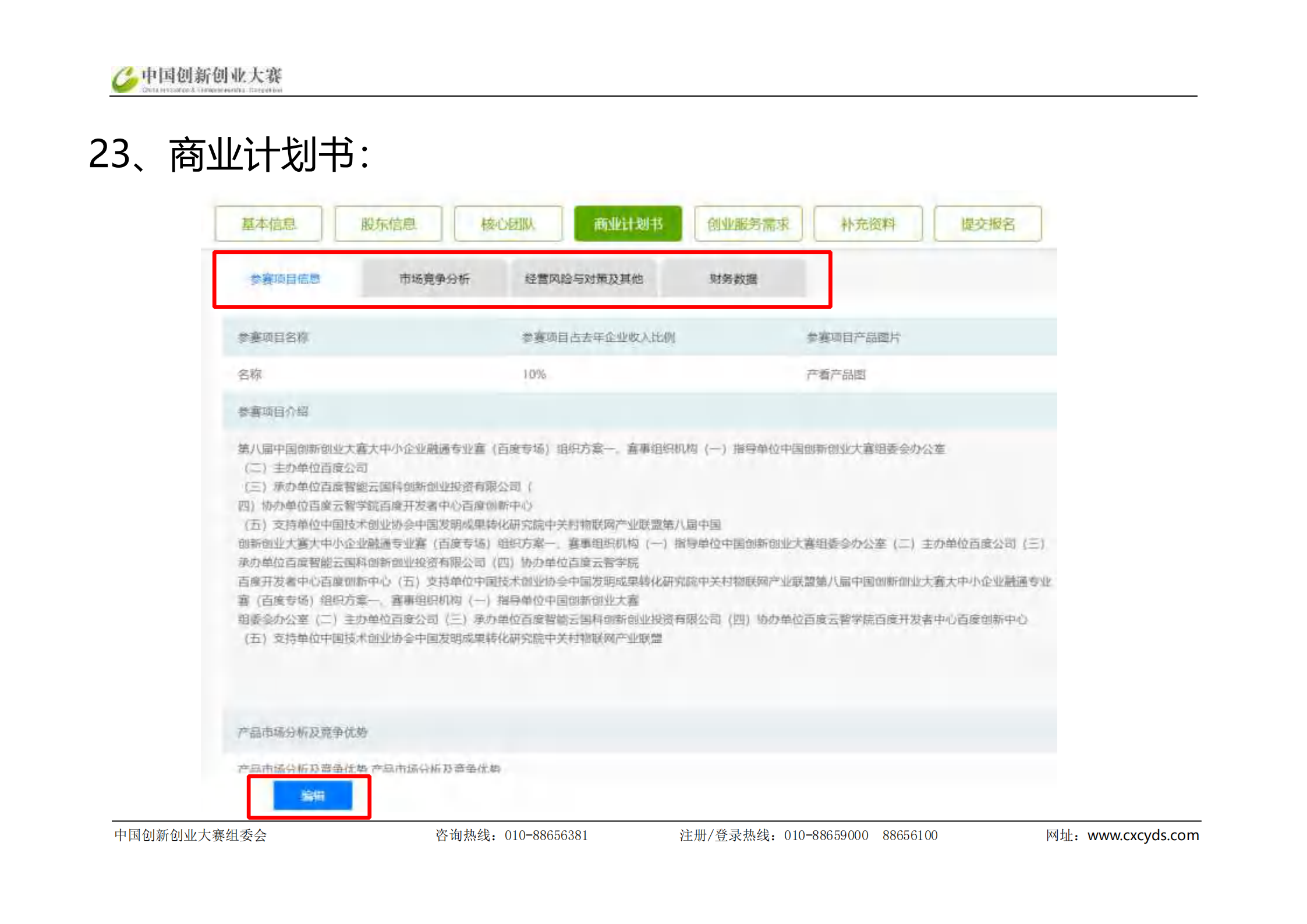Click the 产看产品图 product image link
Screen dimensions: 1307x924
pyautogui.click(x=835, y=375)
